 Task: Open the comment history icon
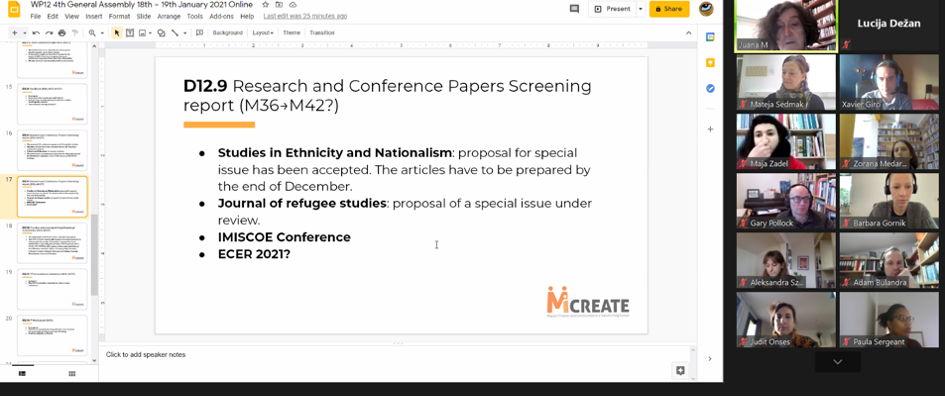574,9
